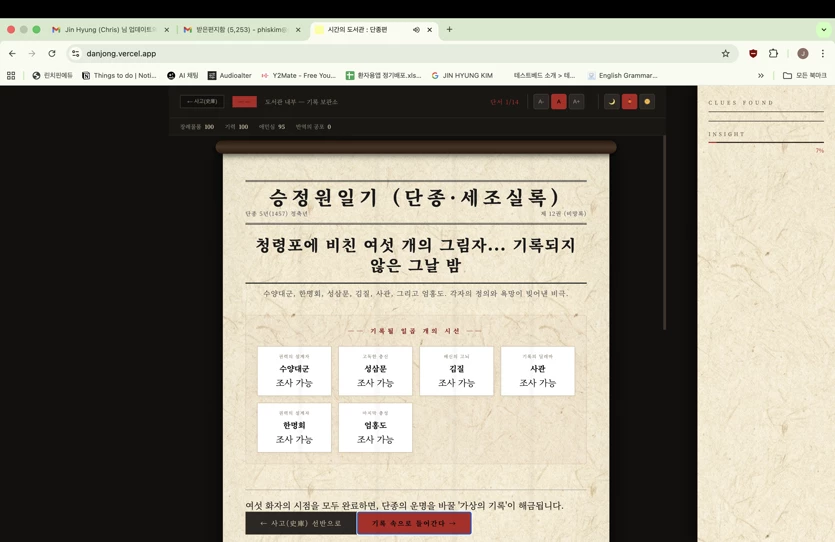Open the 환자용앱 정기배포 spreadsheet bookmark
Image resolution: width=835 pixels, height=542 pixels.
[383, 76]
